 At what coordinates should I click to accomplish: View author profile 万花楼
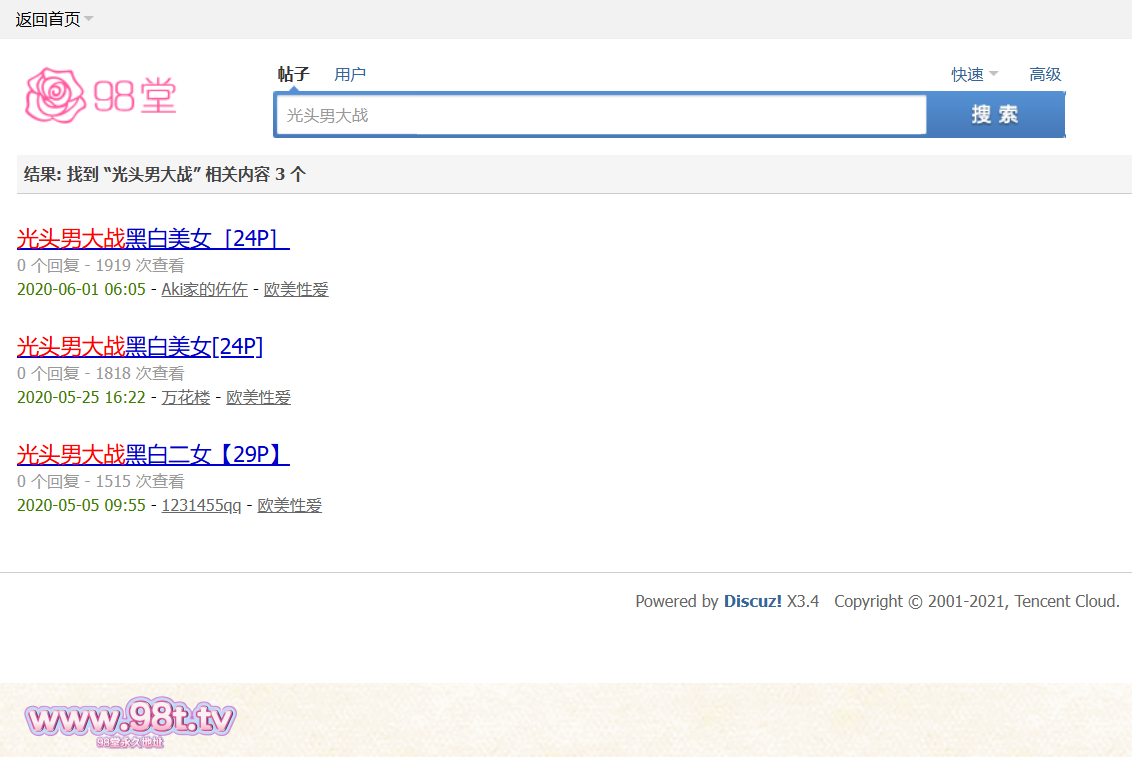point(186,397)
